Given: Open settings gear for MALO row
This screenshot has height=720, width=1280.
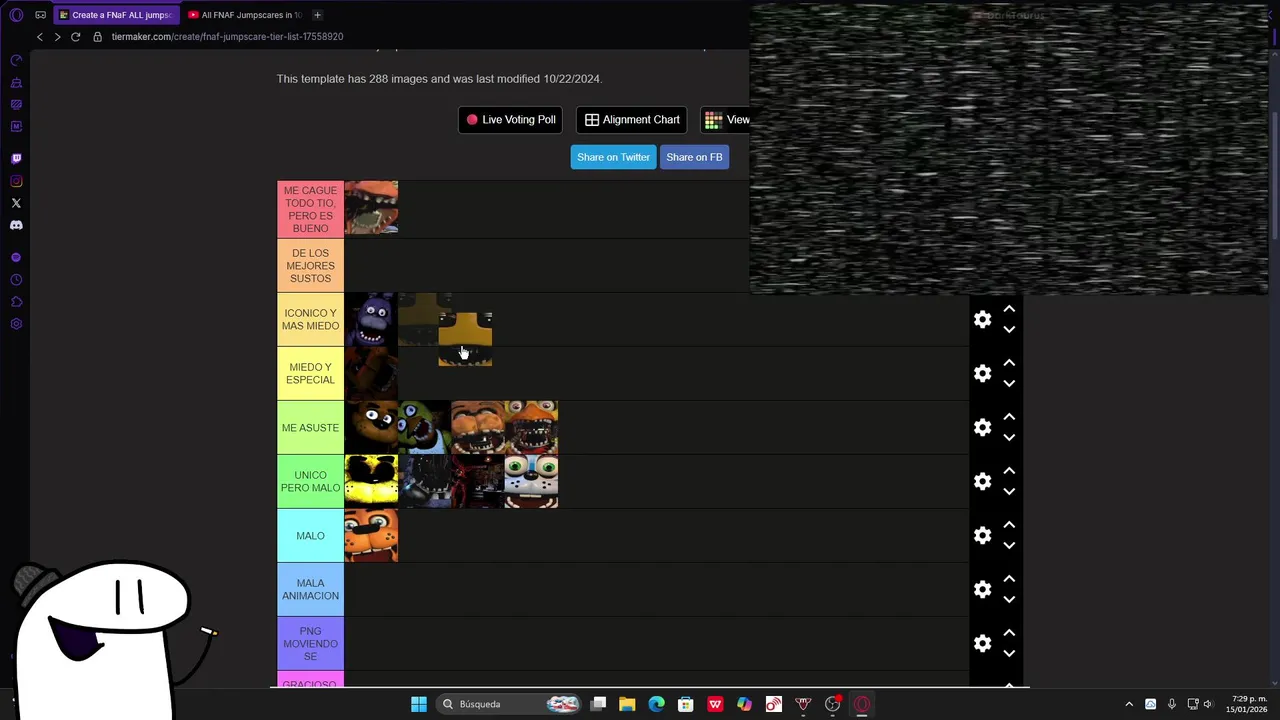Looking at the screenshot, I should (983, 535).
